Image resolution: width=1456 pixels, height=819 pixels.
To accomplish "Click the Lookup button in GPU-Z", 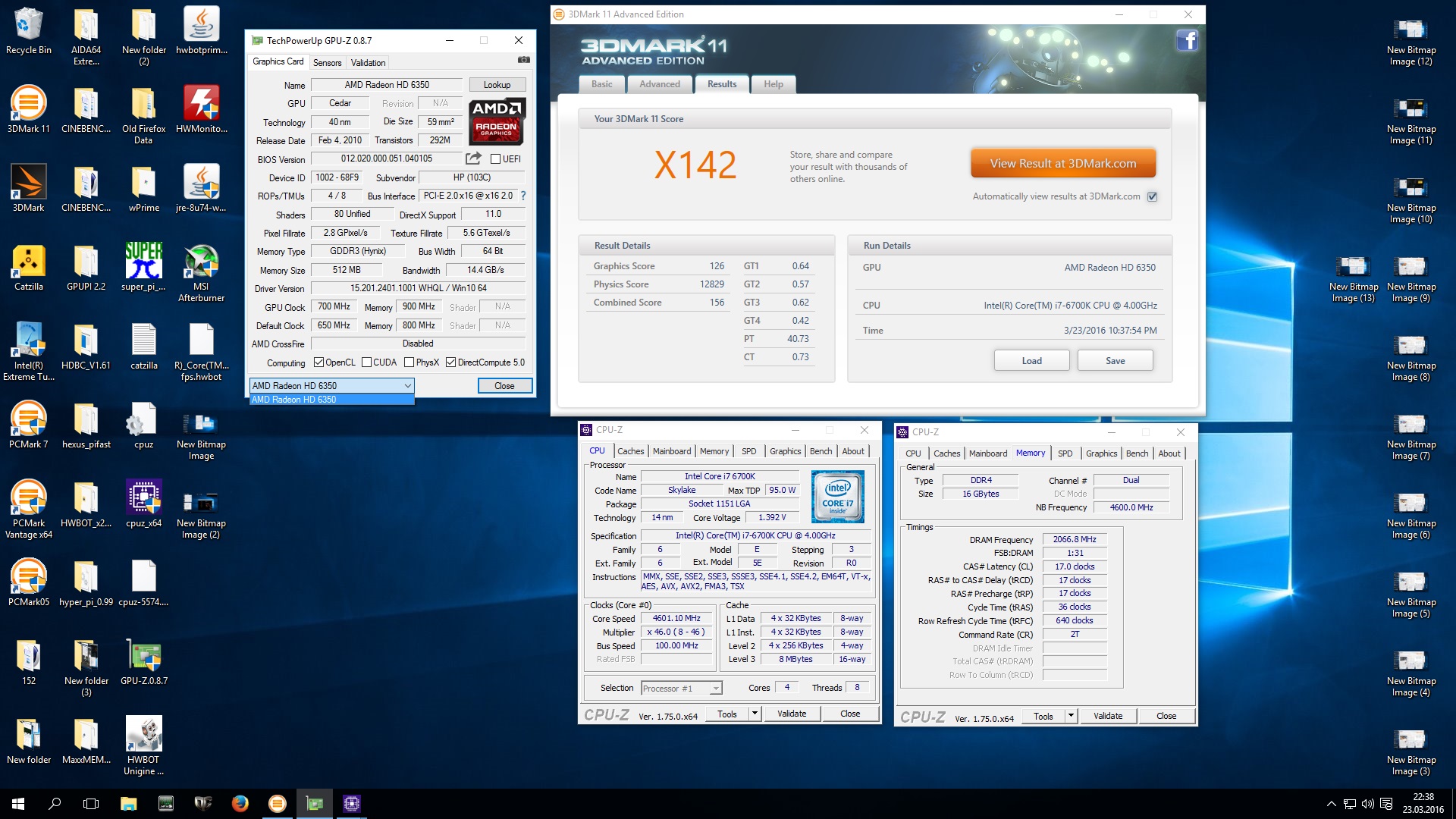I will 497,85.
